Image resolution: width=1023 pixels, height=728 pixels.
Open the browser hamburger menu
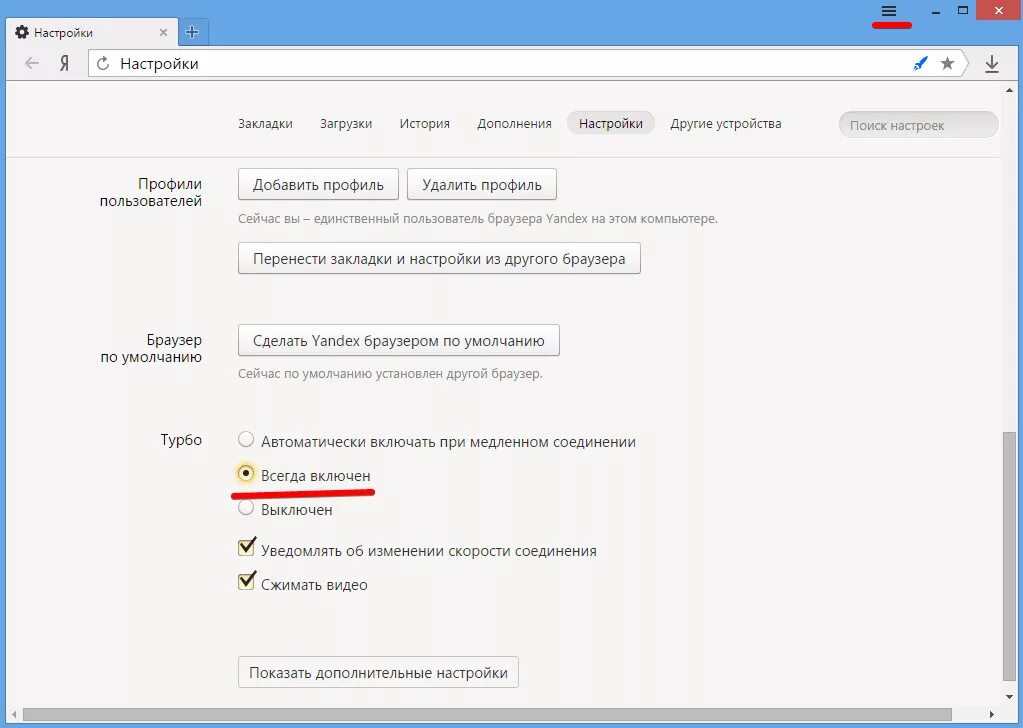tap(889, 11)
